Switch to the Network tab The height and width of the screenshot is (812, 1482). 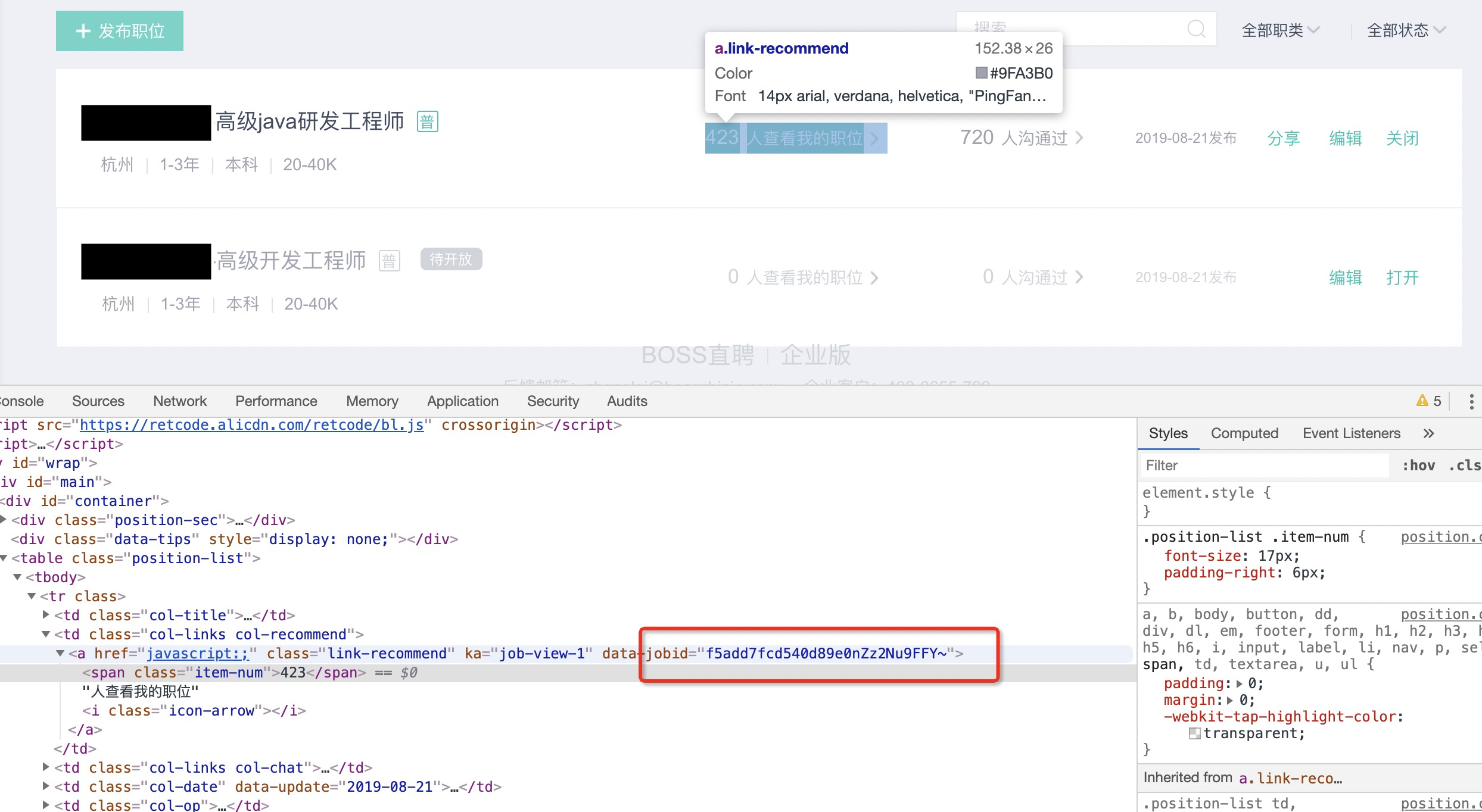pyautogui.click(x=179, y=401)
